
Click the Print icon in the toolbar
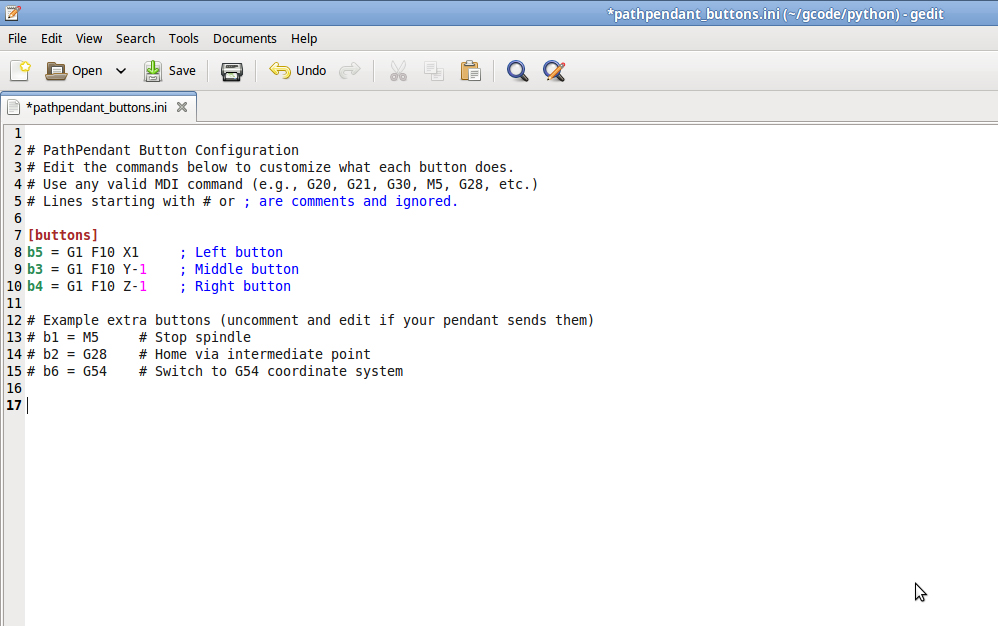pos(232,71)
